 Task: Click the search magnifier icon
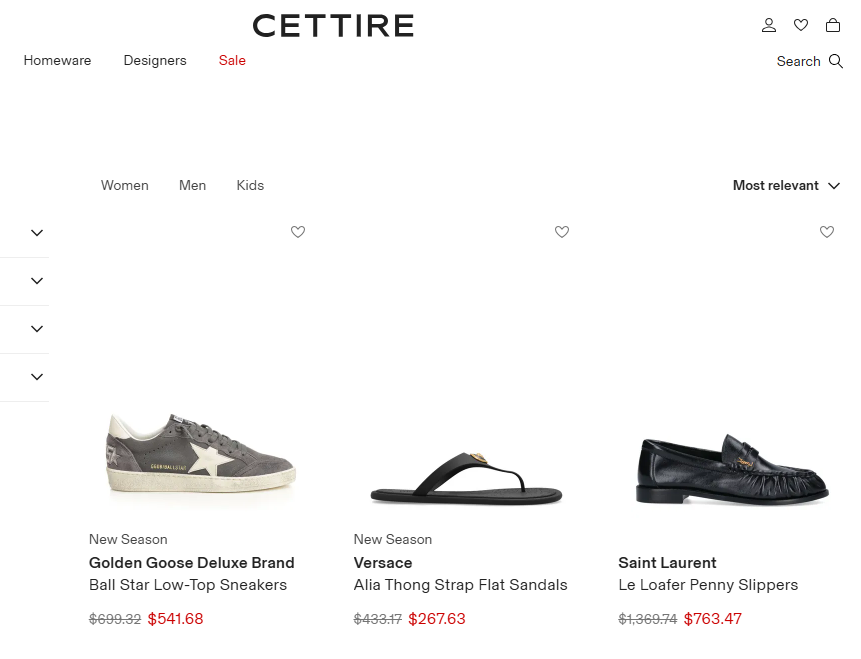click(836, 61)
